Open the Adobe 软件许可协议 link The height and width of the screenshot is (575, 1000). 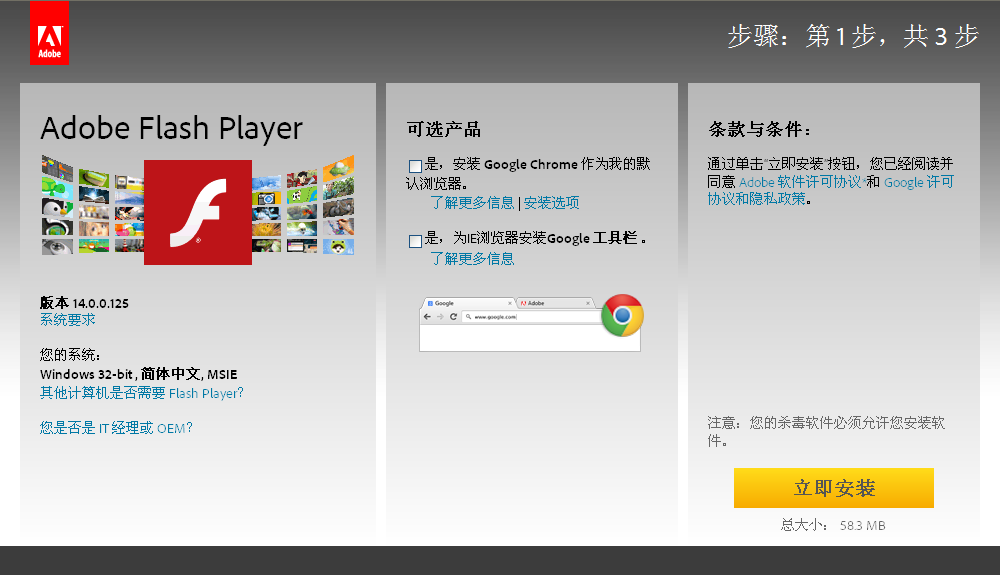(800, 182)
